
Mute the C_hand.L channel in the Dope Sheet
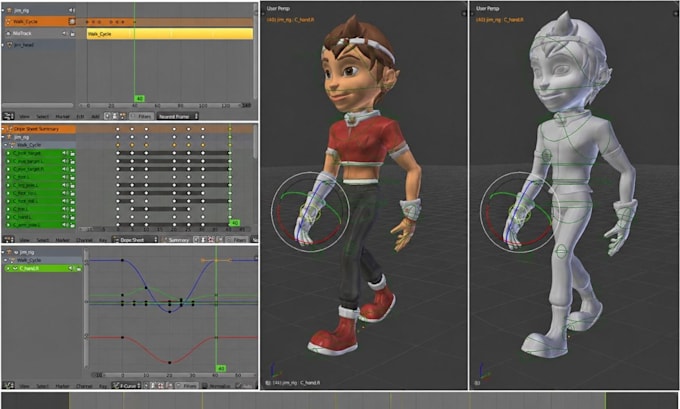(65, 217)
